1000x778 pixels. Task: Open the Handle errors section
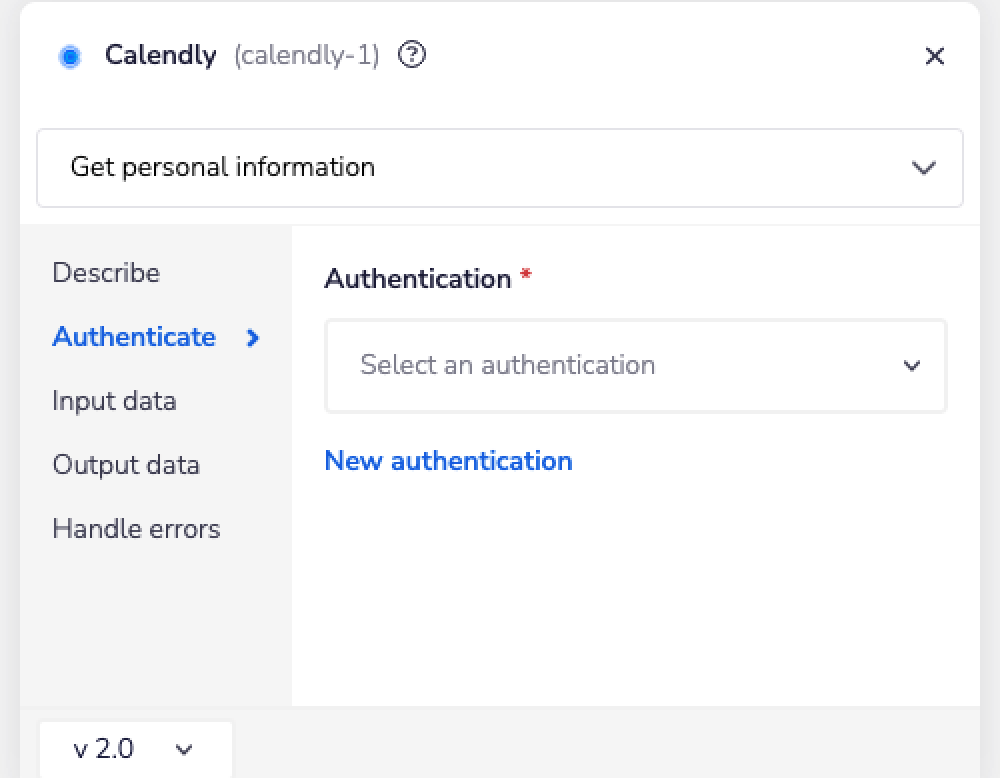click(136, 529)
